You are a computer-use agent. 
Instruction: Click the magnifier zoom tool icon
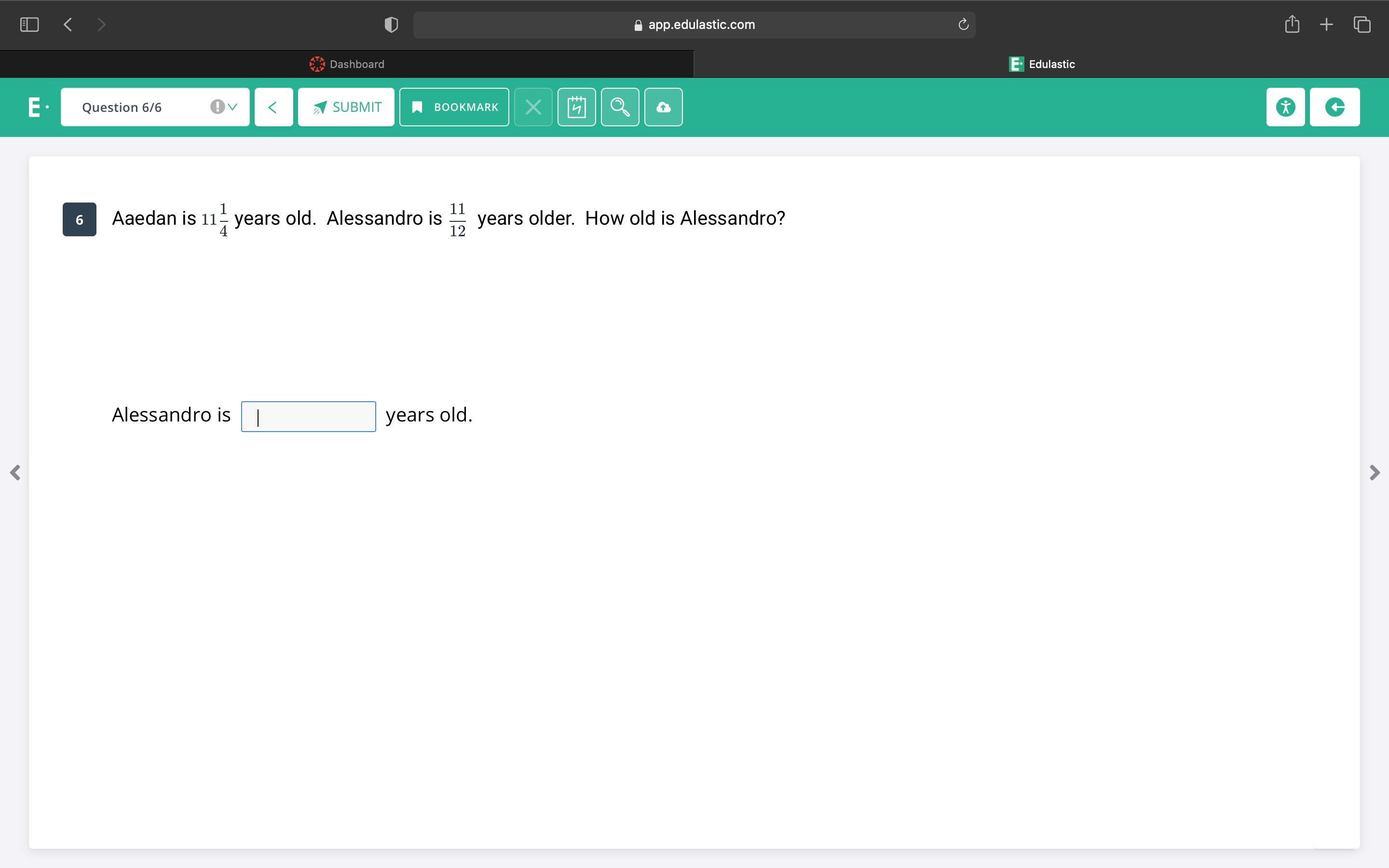620,108
